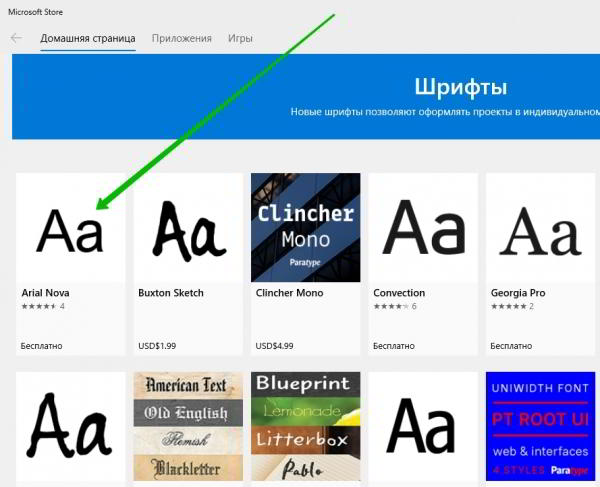Switch to the Игры tab
The image size is (600, 487).
click(240, 39)
